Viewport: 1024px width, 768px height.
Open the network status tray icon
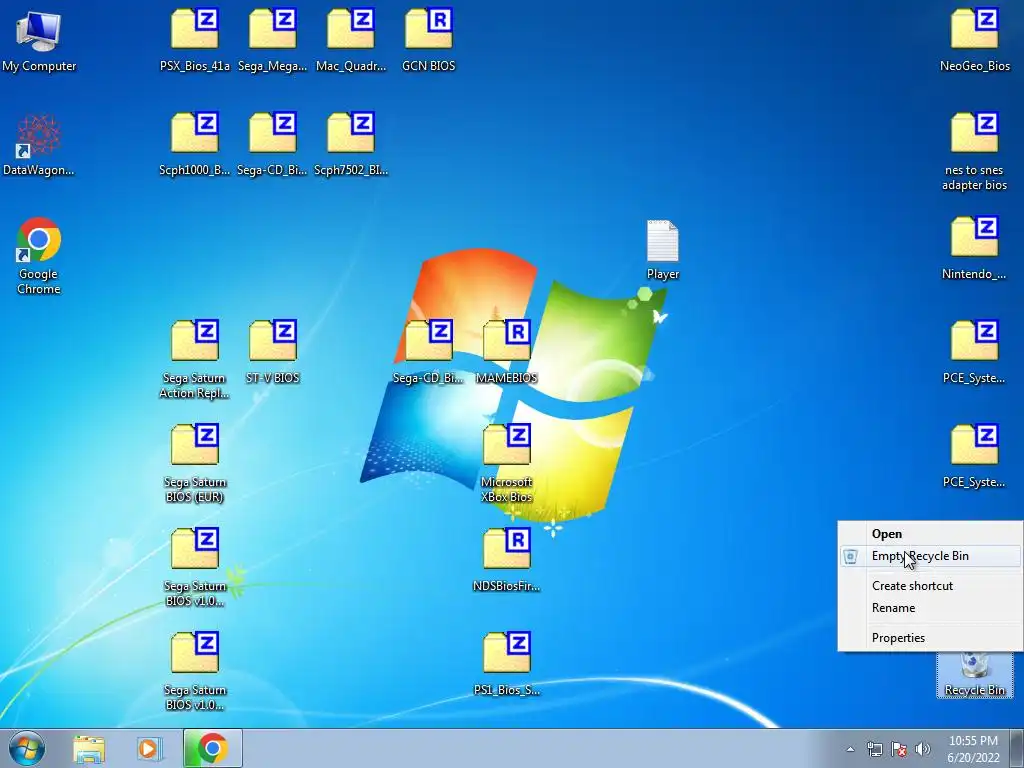[874, 749]
